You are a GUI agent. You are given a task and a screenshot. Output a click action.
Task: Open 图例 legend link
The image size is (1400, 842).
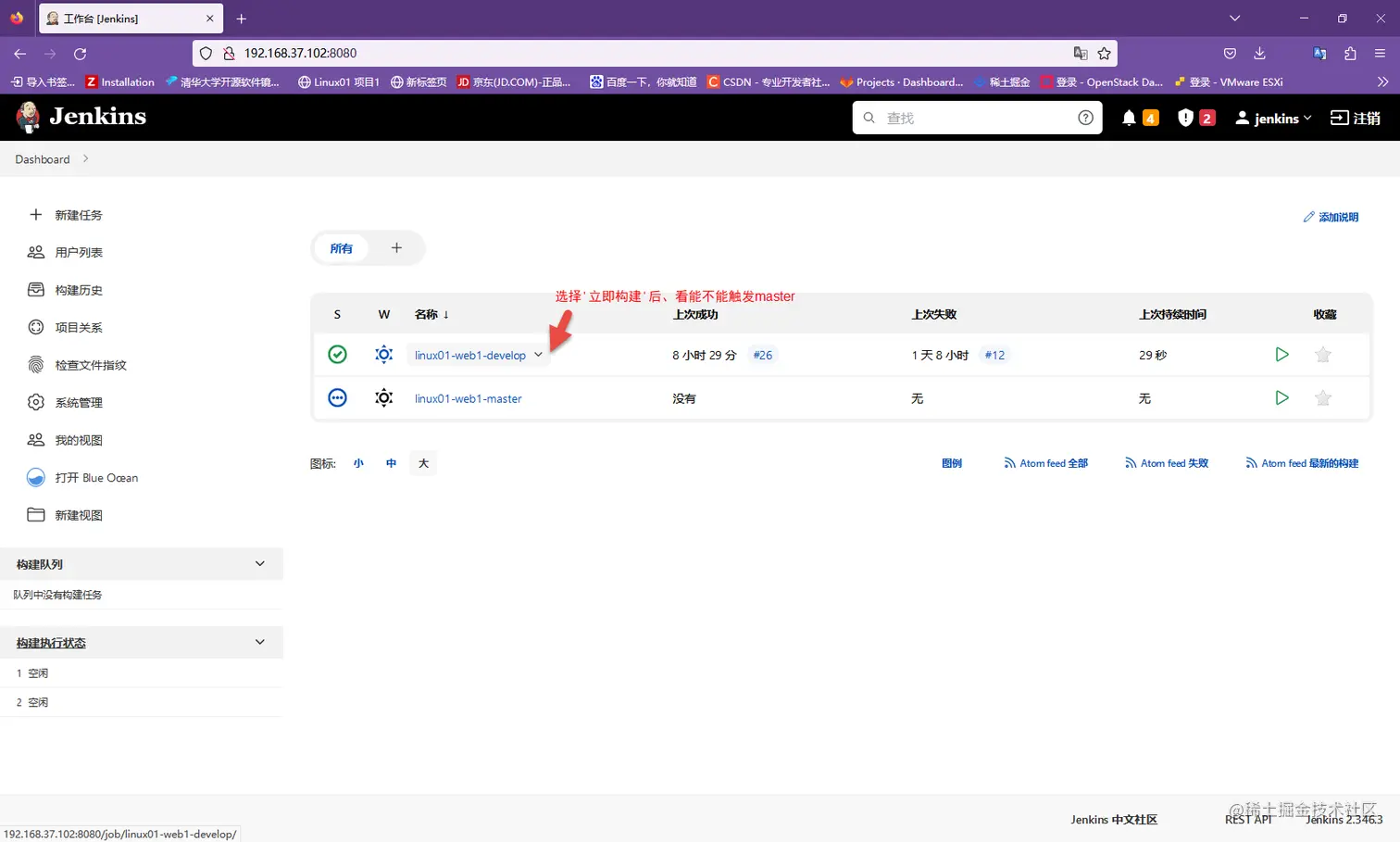[952, 463]
